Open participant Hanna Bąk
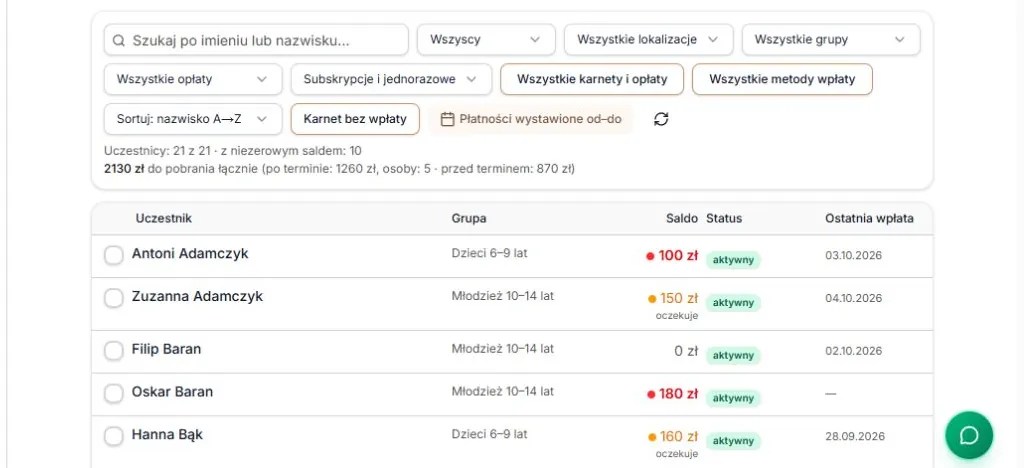This screenshot has height=468, width=1024. pyautogui.click(x=167, y=435)
